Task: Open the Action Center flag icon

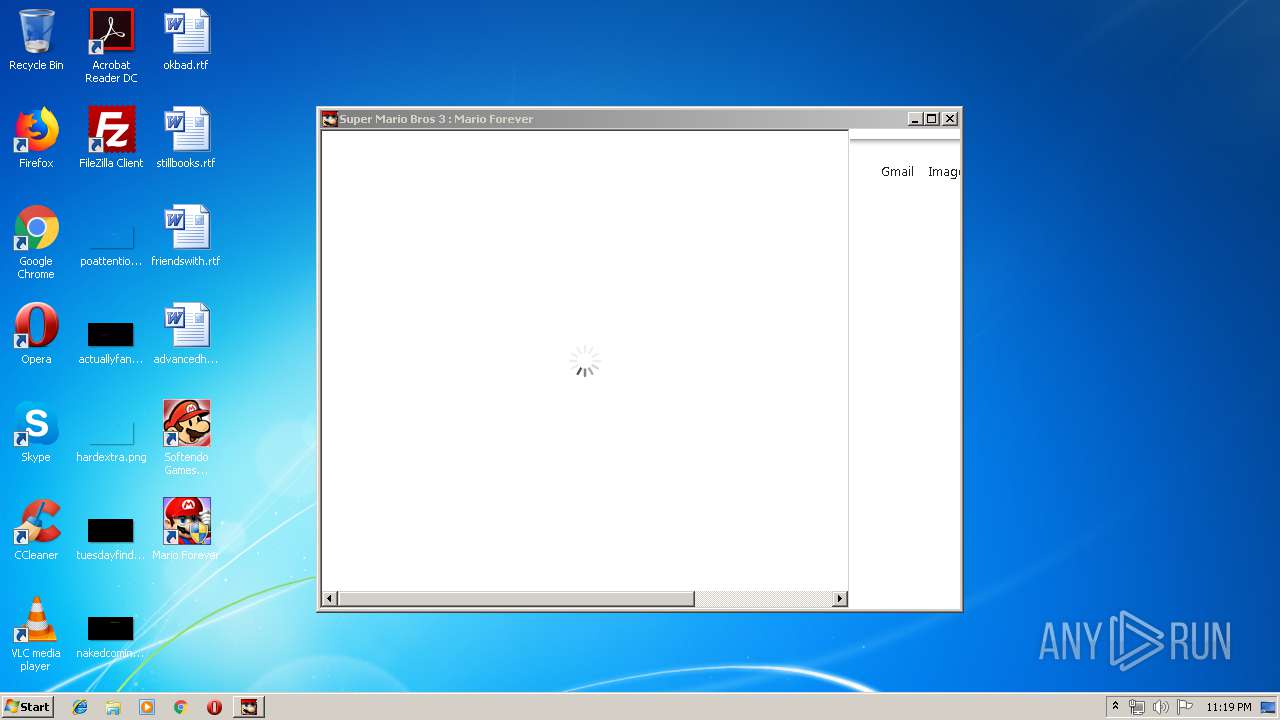Action: (x=1185, y=707)
